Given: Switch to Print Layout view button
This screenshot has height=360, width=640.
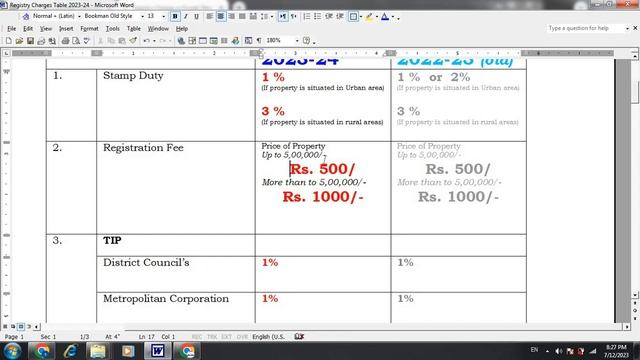Looking at the screenshot, I should (21, 327).
